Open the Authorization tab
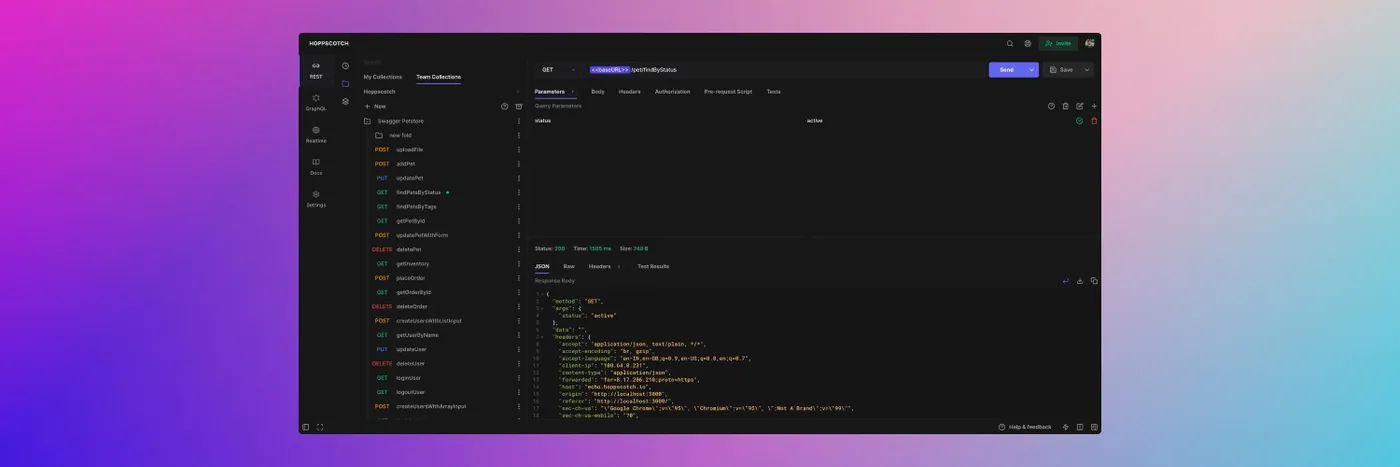1400x467 pixels. (x=672, y=92)
